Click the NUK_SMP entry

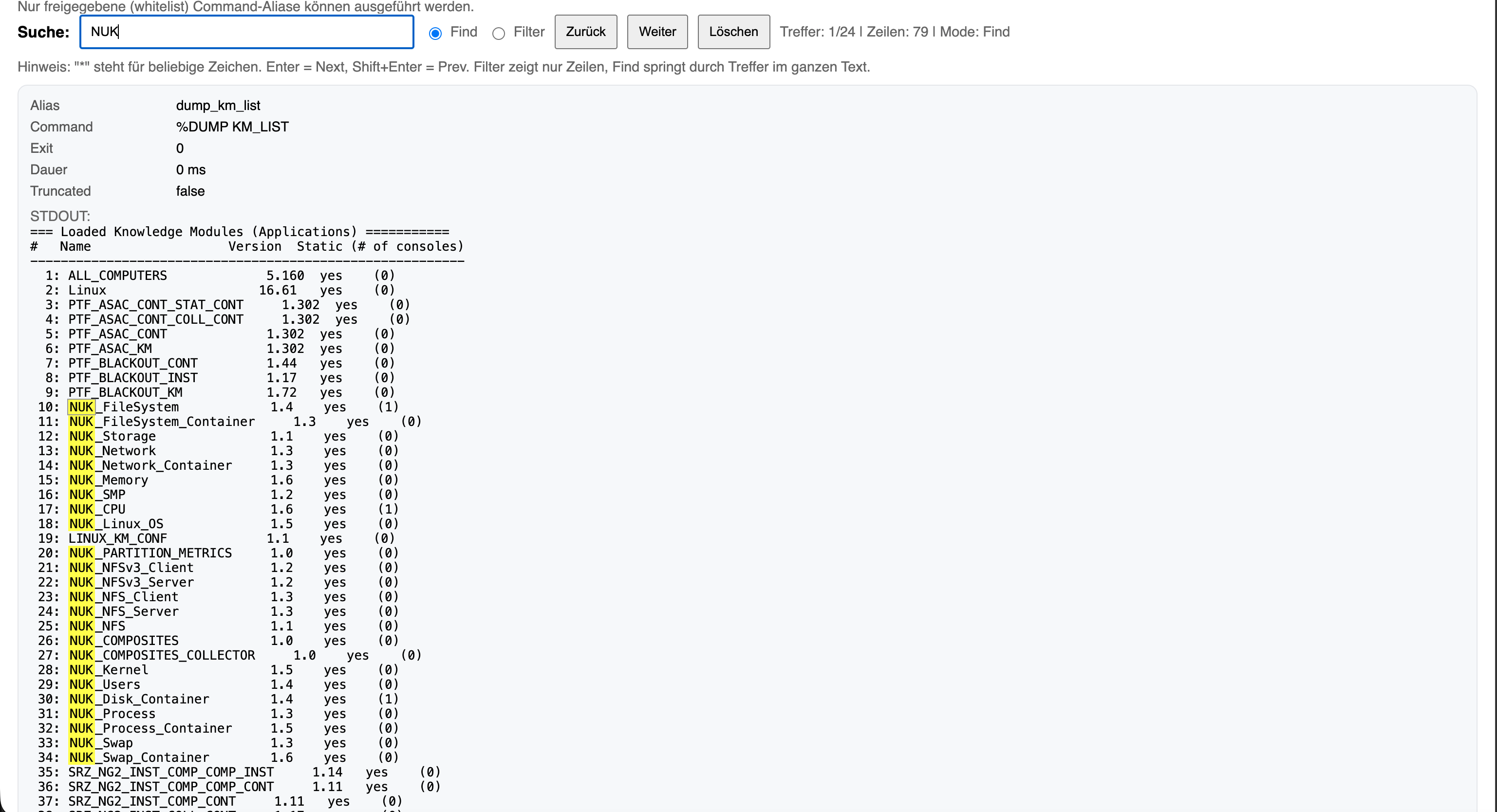pos(97,494)
